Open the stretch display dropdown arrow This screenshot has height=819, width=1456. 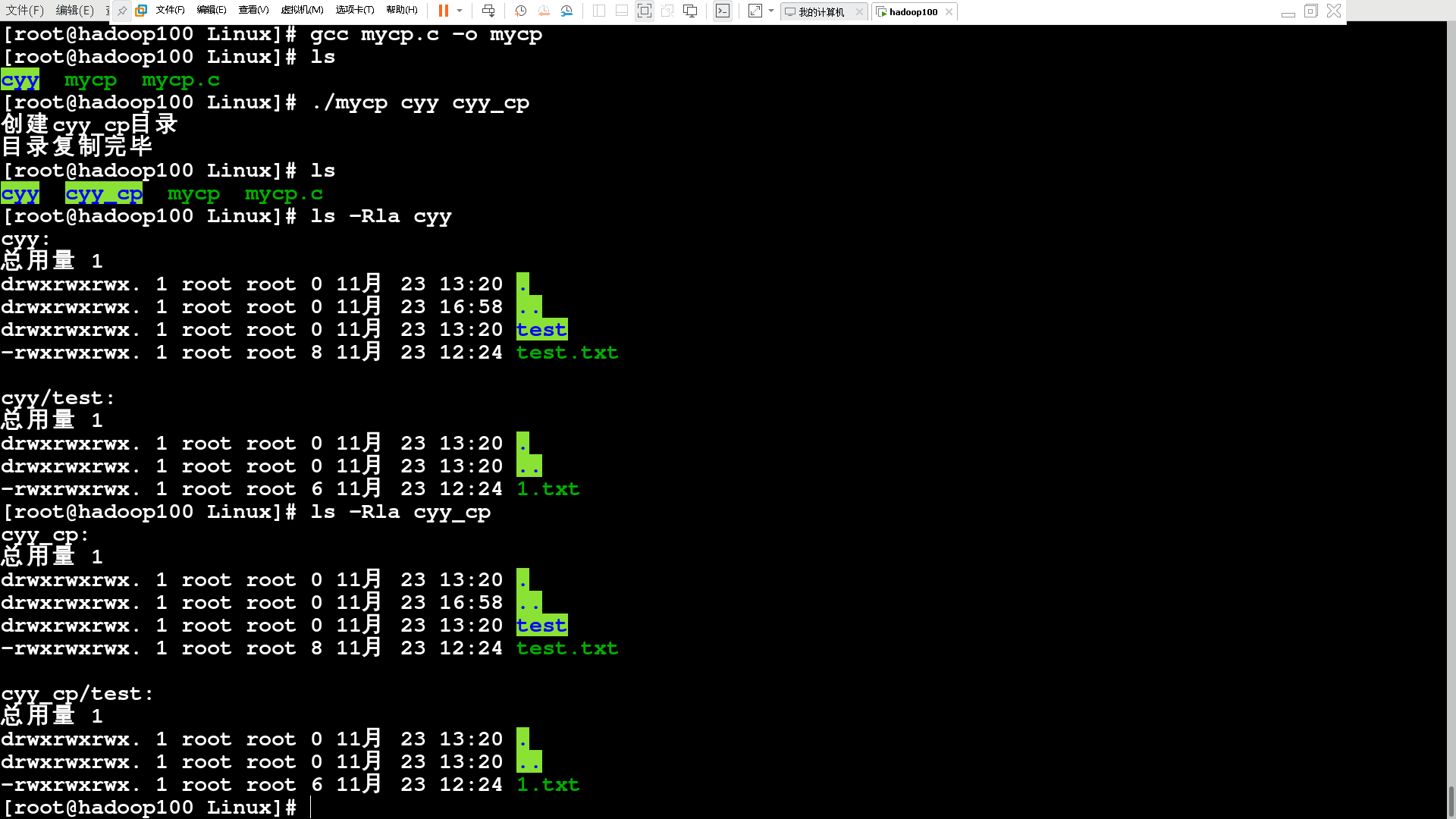[x=771, y=11]
